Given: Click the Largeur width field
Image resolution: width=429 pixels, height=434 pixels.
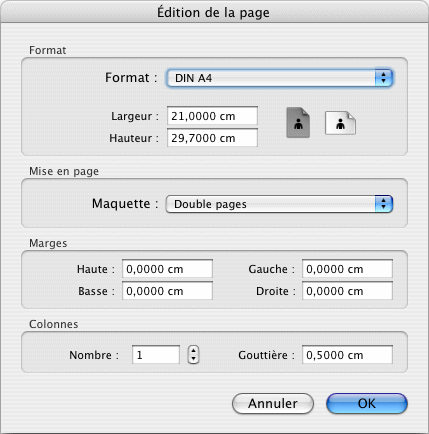Looking at the screenshot, I should [x=212, y=116].
